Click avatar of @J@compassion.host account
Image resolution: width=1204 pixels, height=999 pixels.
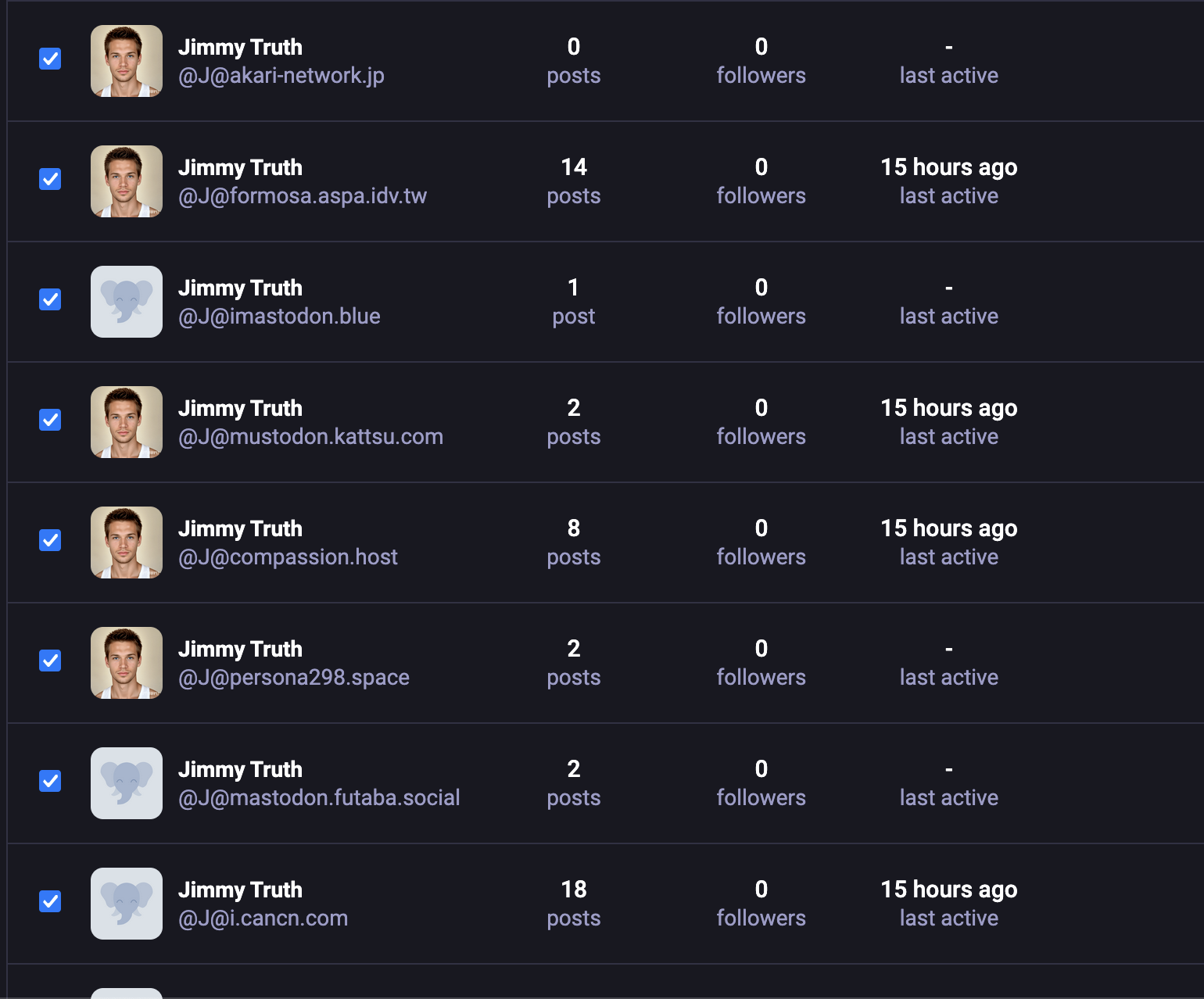point(127,542)
